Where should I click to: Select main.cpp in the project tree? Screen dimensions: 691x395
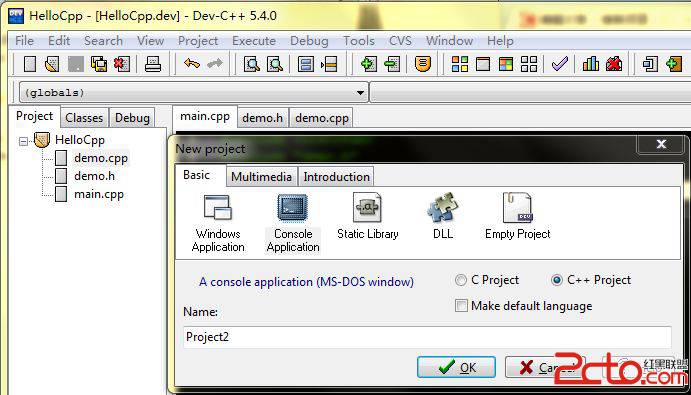[99, 194]
